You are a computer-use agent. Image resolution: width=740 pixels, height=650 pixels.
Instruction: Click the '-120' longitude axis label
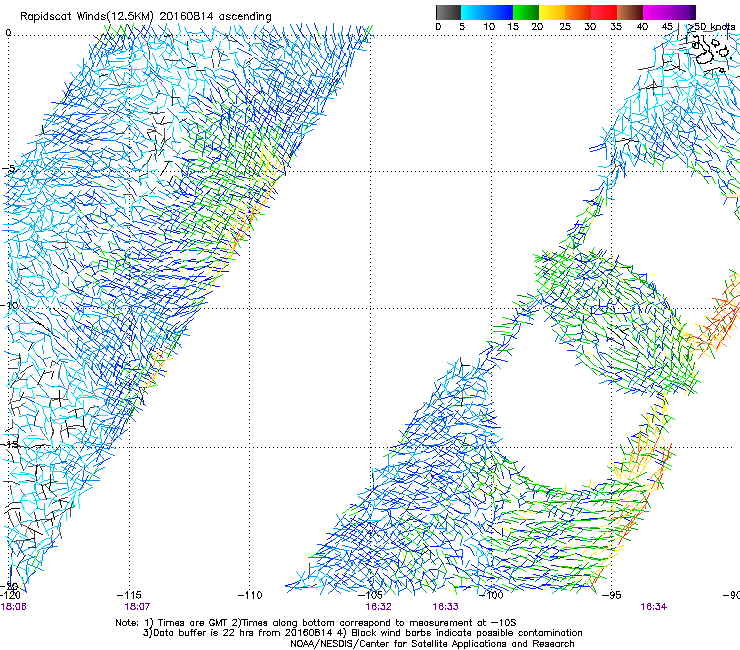coord(10,595)
